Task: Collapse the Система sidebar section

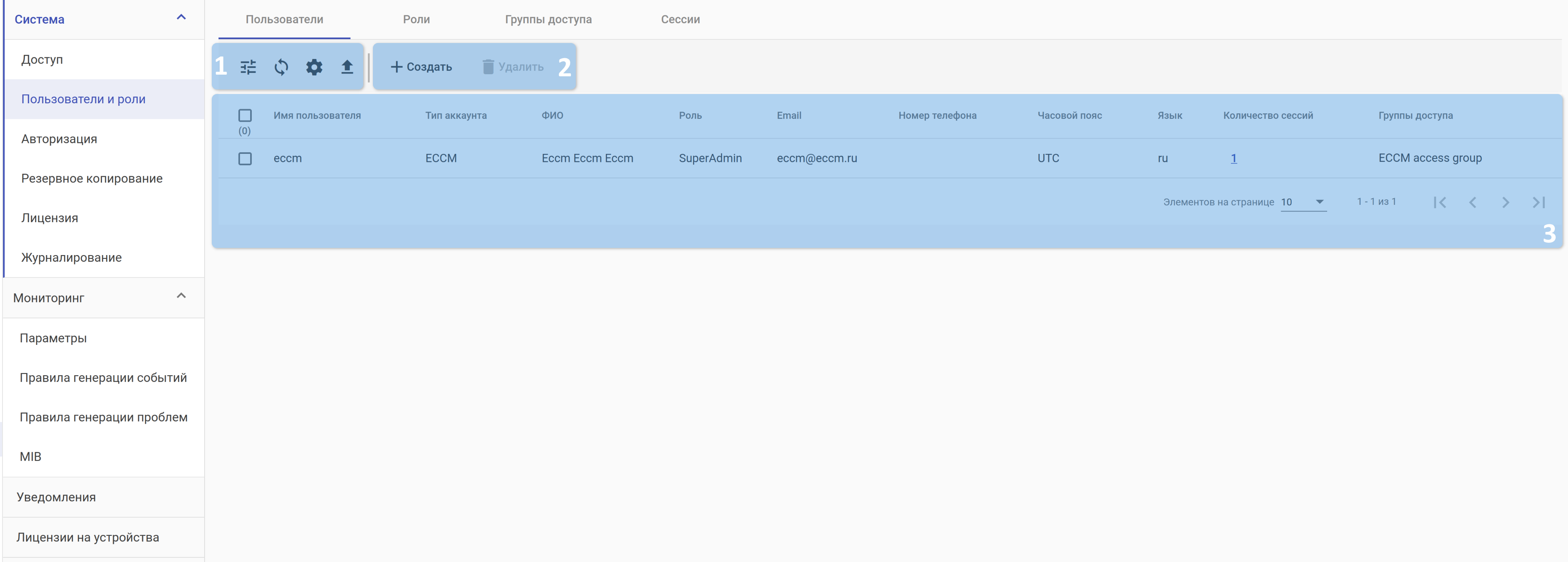Action: [x=181, y=18]
